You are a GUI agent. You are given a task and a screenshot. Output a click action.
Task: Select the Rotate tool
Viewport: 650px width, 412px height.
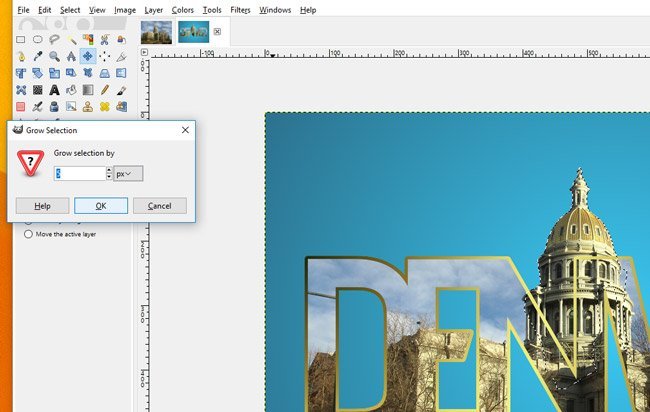coord(38,73)
